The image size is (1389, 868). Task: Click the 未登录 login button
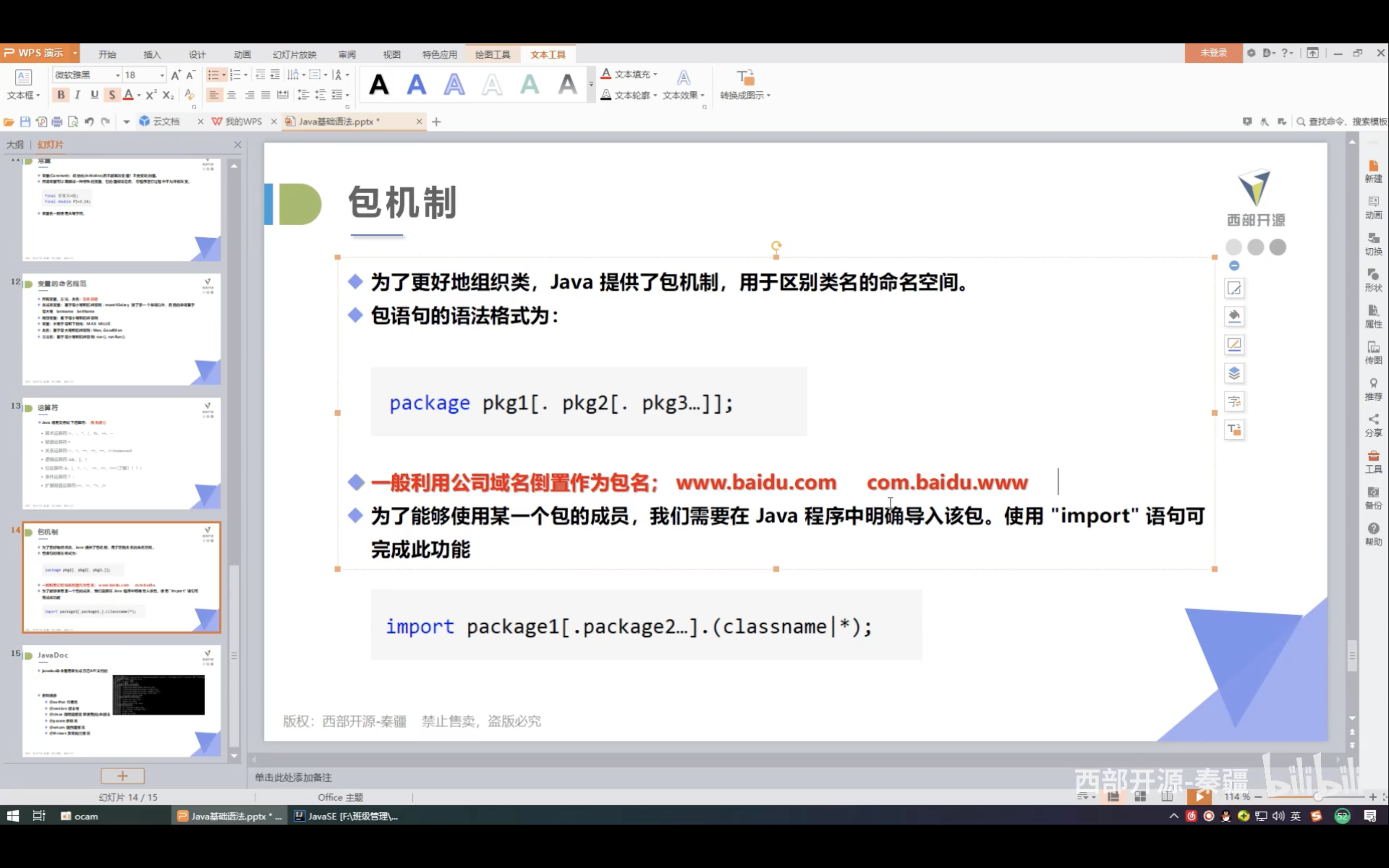(x=1213, y=53)
